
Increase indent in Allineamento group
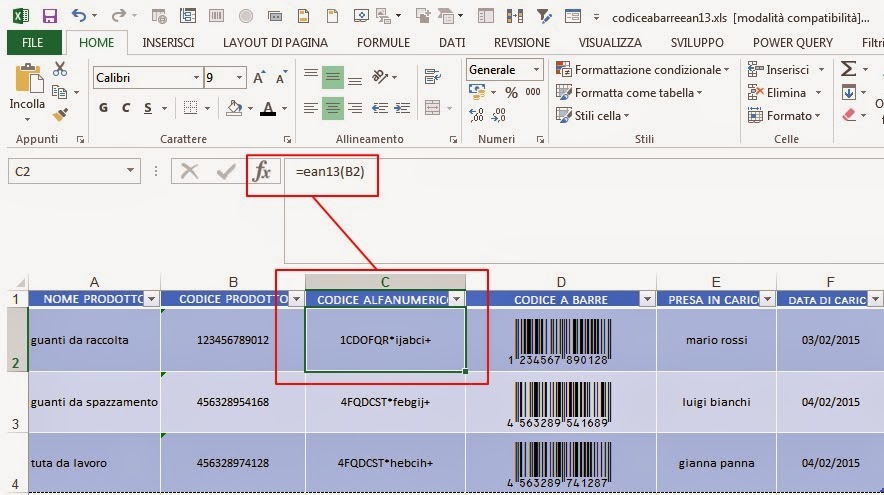pyautogui.click(x=402, y=108)
